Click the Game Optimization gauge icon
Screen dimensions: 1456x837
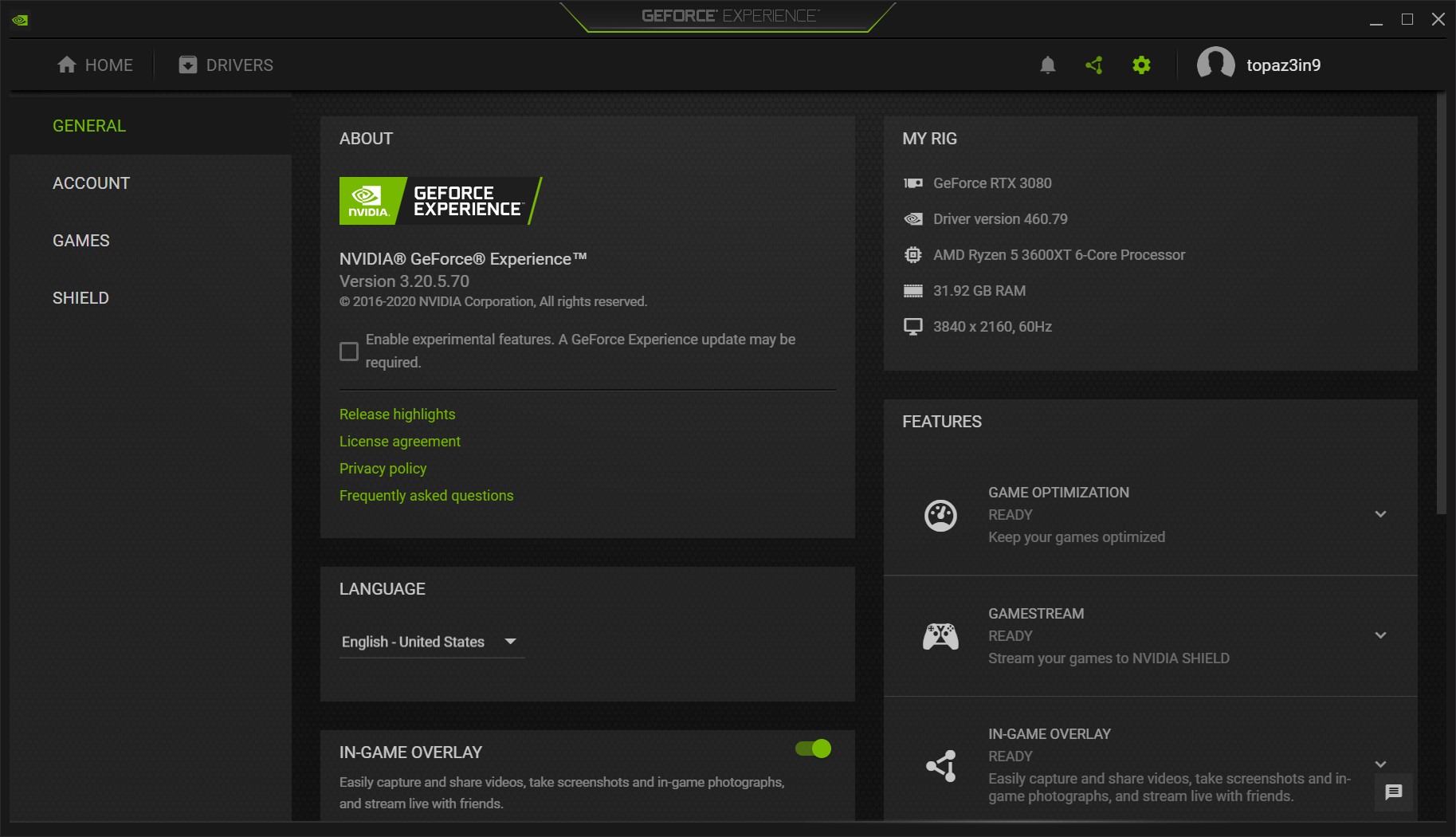point(940,515)
